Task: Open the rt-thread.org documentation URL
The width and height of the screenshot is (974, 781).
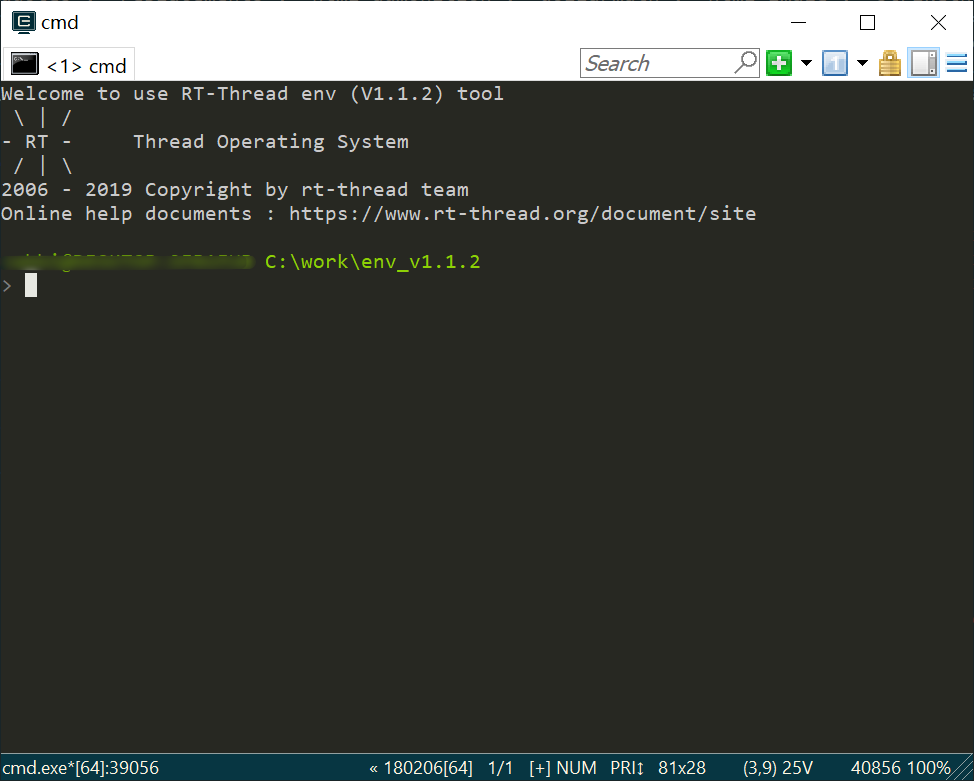Action: (x=522, y=214)
